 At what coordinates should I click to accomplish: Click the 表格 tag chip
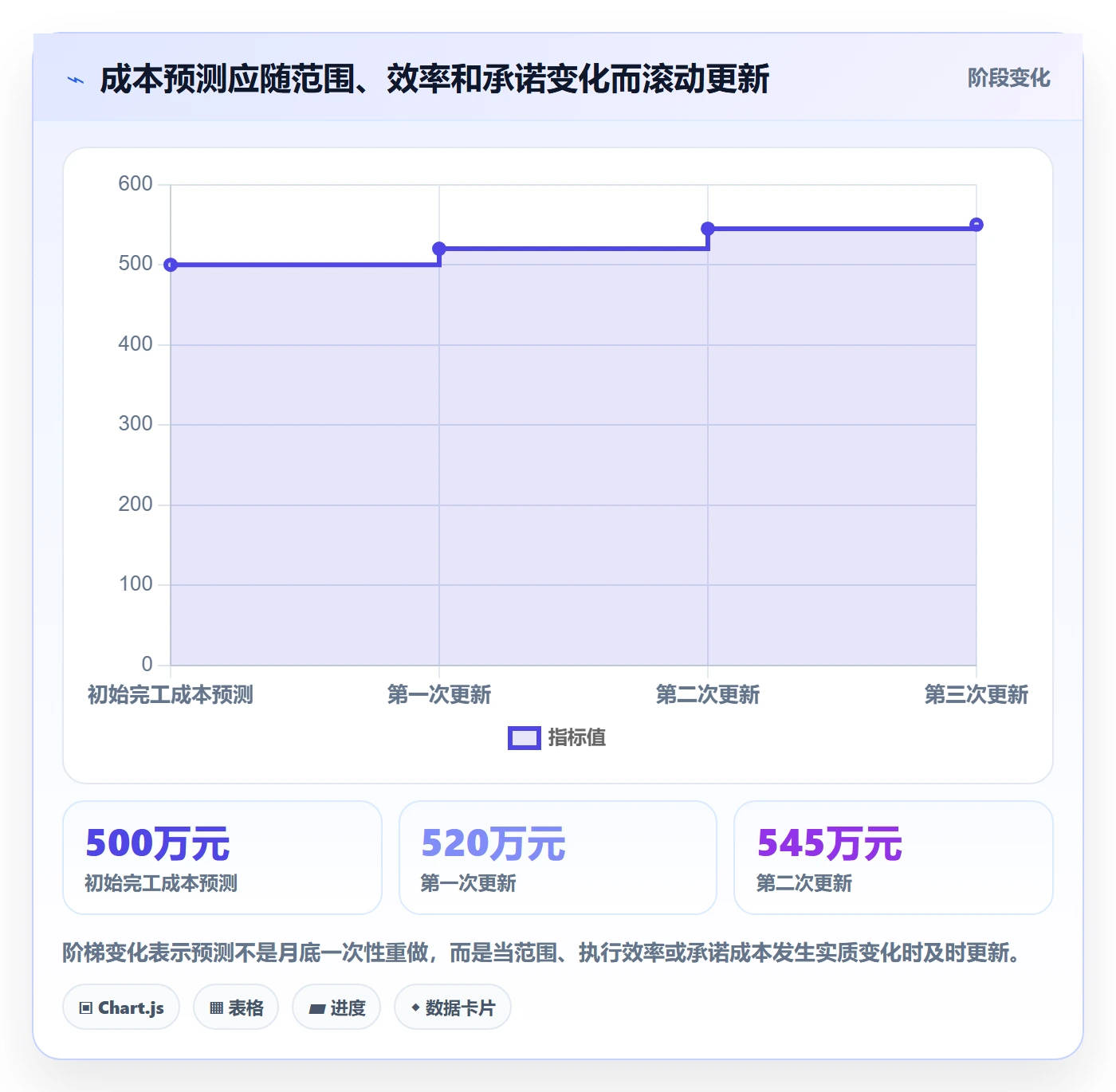236,1008
